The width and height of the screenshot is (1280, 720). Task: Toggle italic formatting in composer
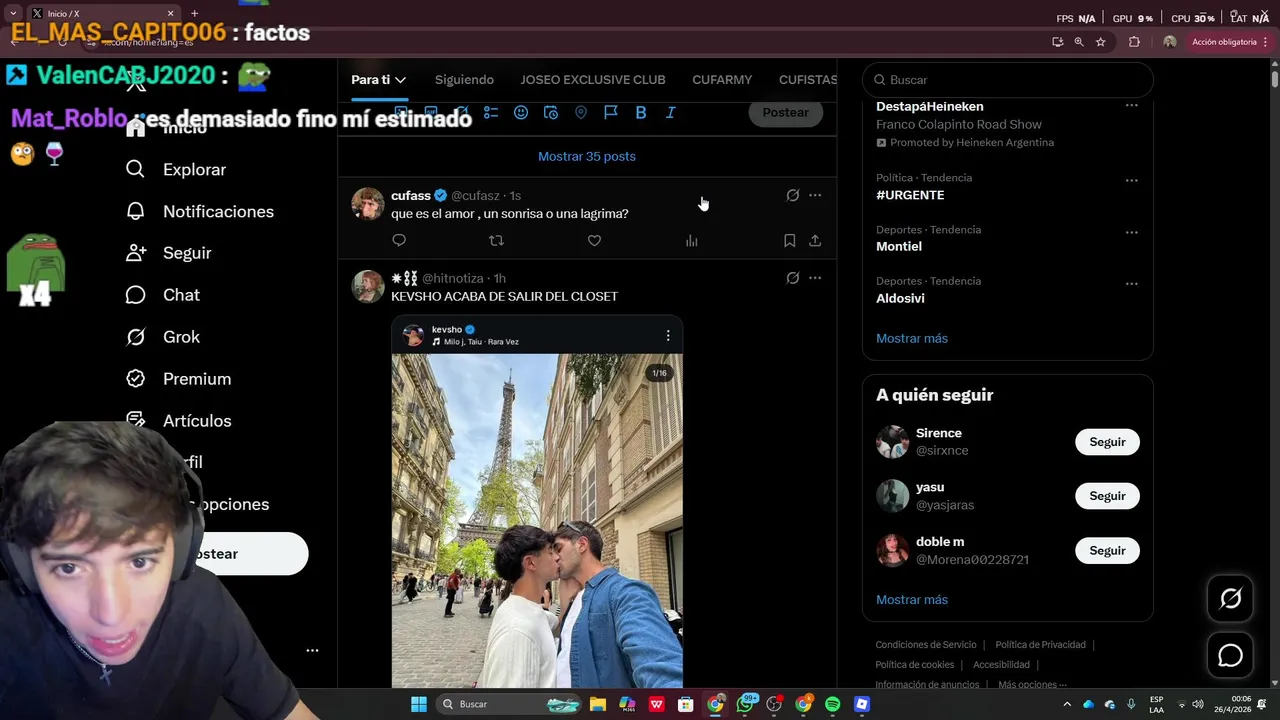tap(671, 113)
